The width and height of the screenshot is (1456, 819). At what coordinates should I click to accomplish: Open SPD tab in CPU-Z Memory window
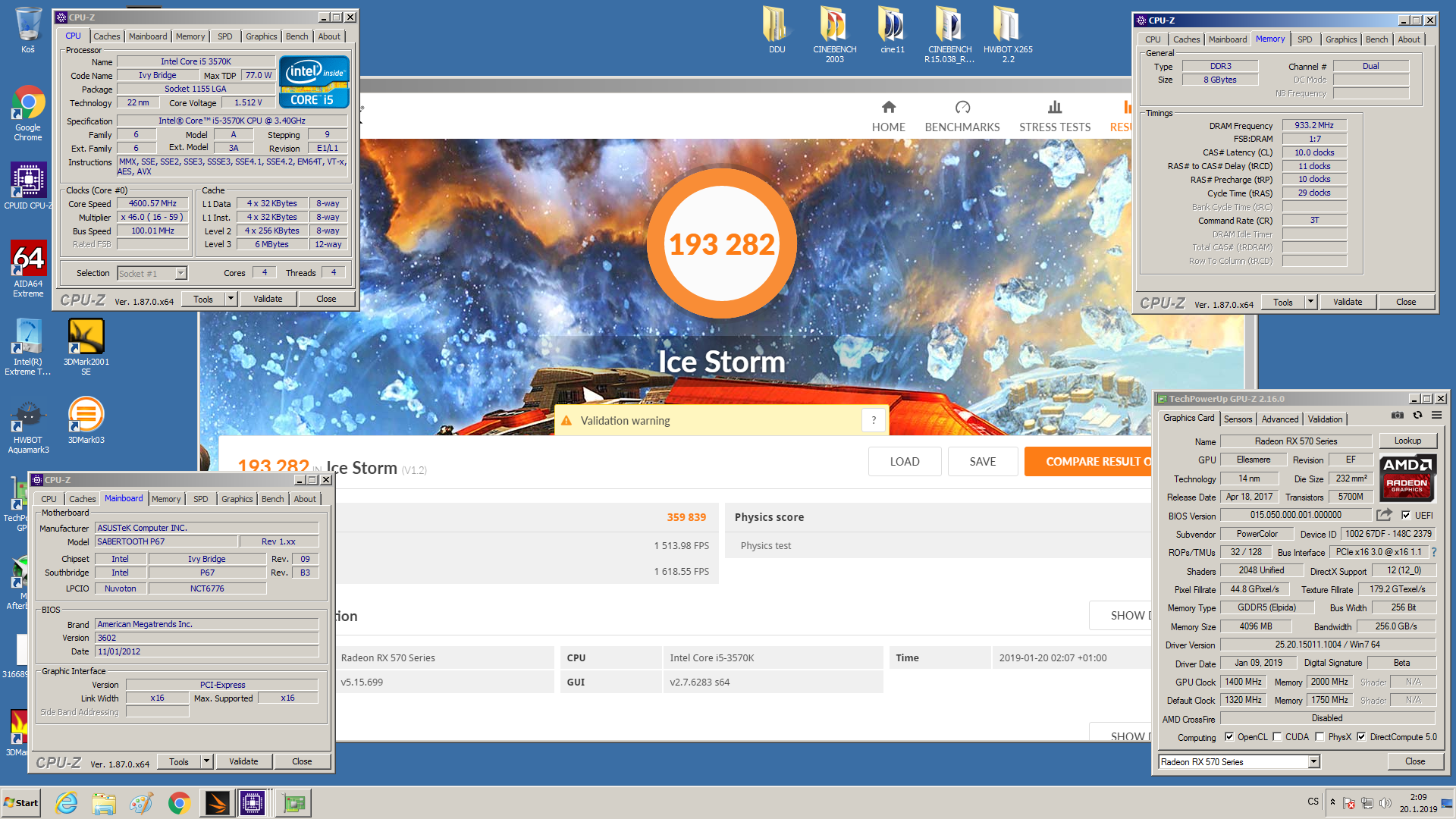(1304, 39)
